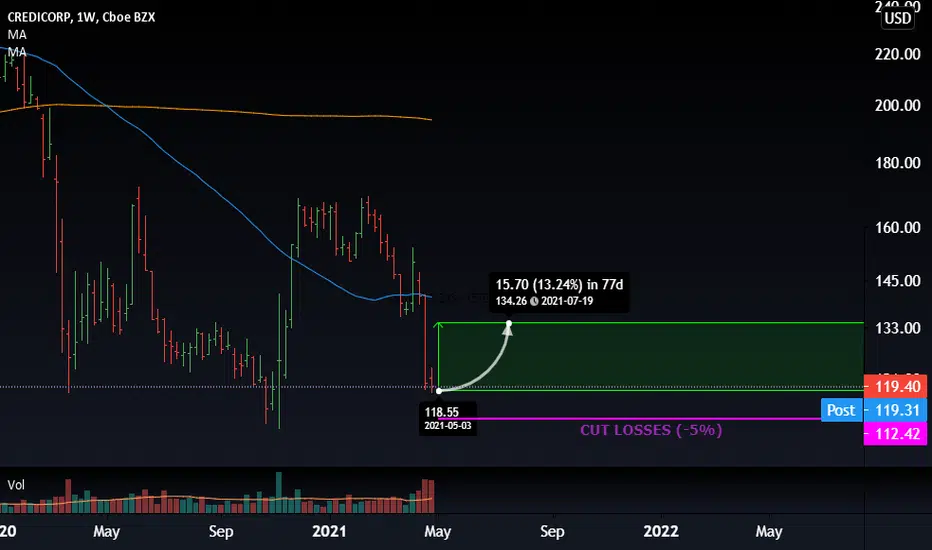Click the 180.00 price axis label
This screenshot has width=932, height=550.
[x=898, y=163]
